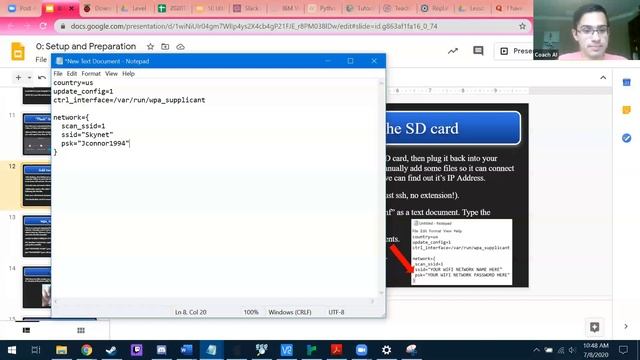Viewport: 640px width, 360px height.
Task: Open the comment history icon
Action: [x=478, y=51]
